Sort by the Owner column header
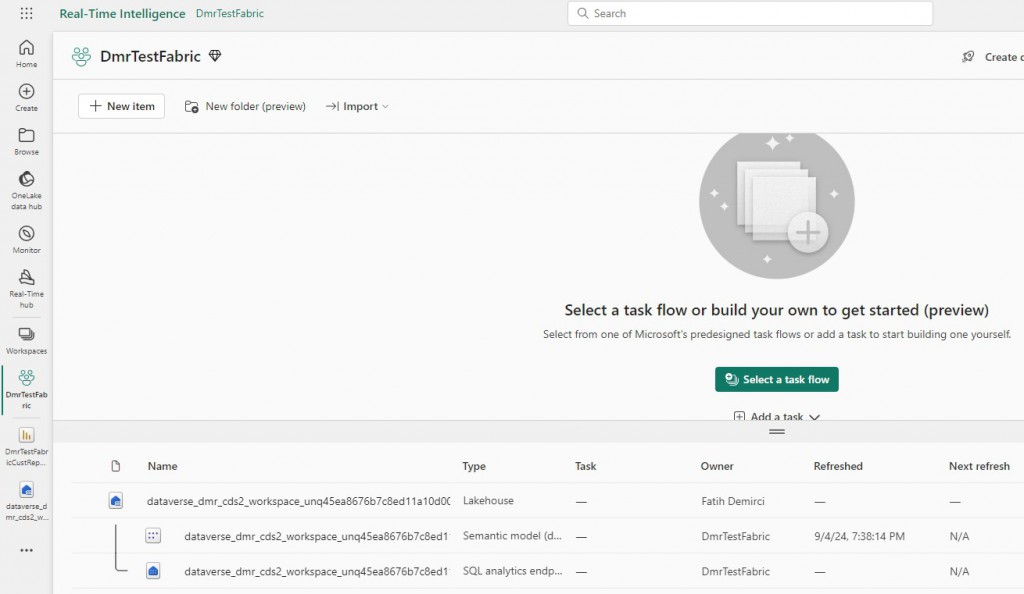This screenshot has height=594, width=1024. point(717,466)
